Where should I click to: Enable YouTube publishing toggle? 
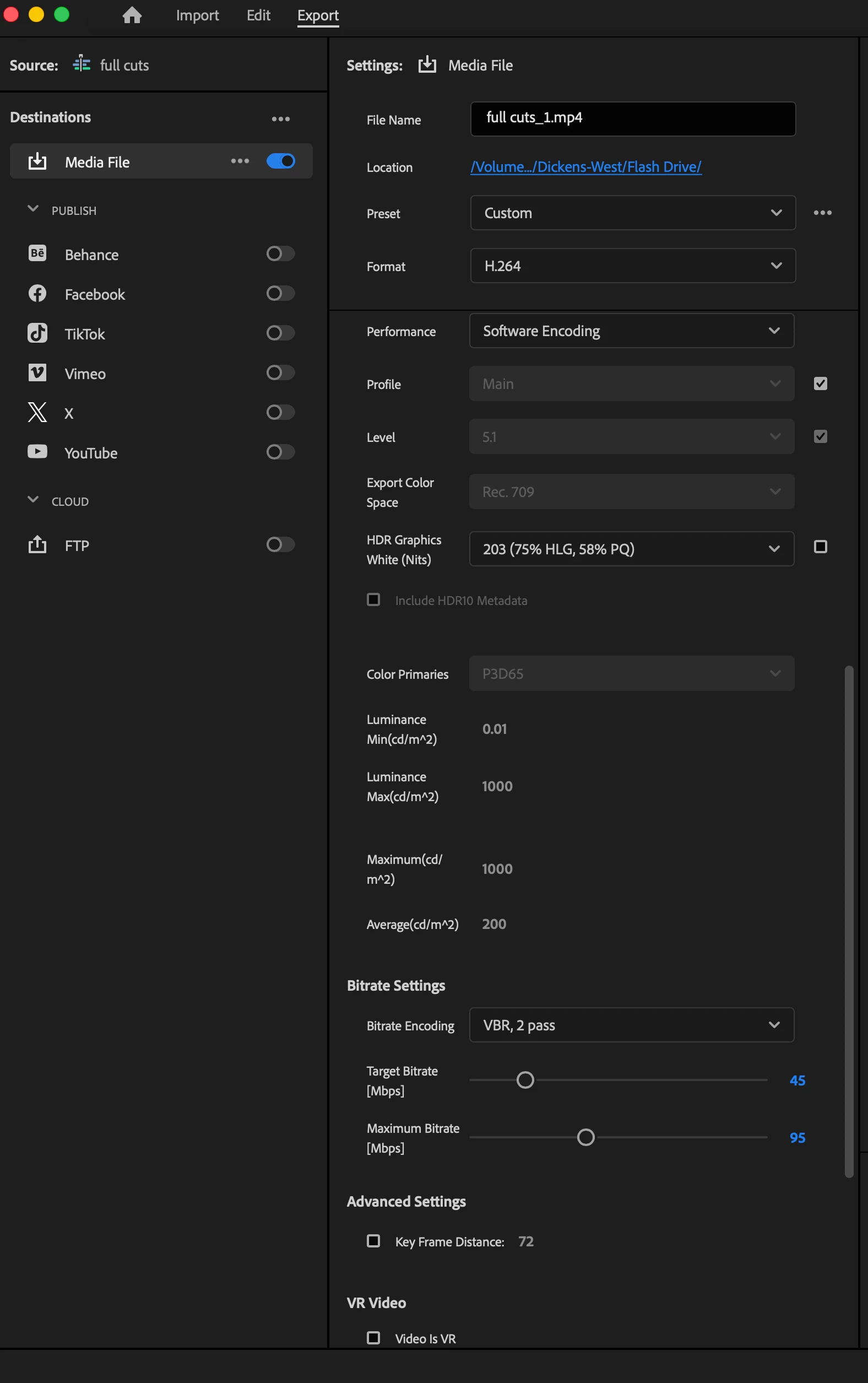pyautogui.click(x=281, y=452)
